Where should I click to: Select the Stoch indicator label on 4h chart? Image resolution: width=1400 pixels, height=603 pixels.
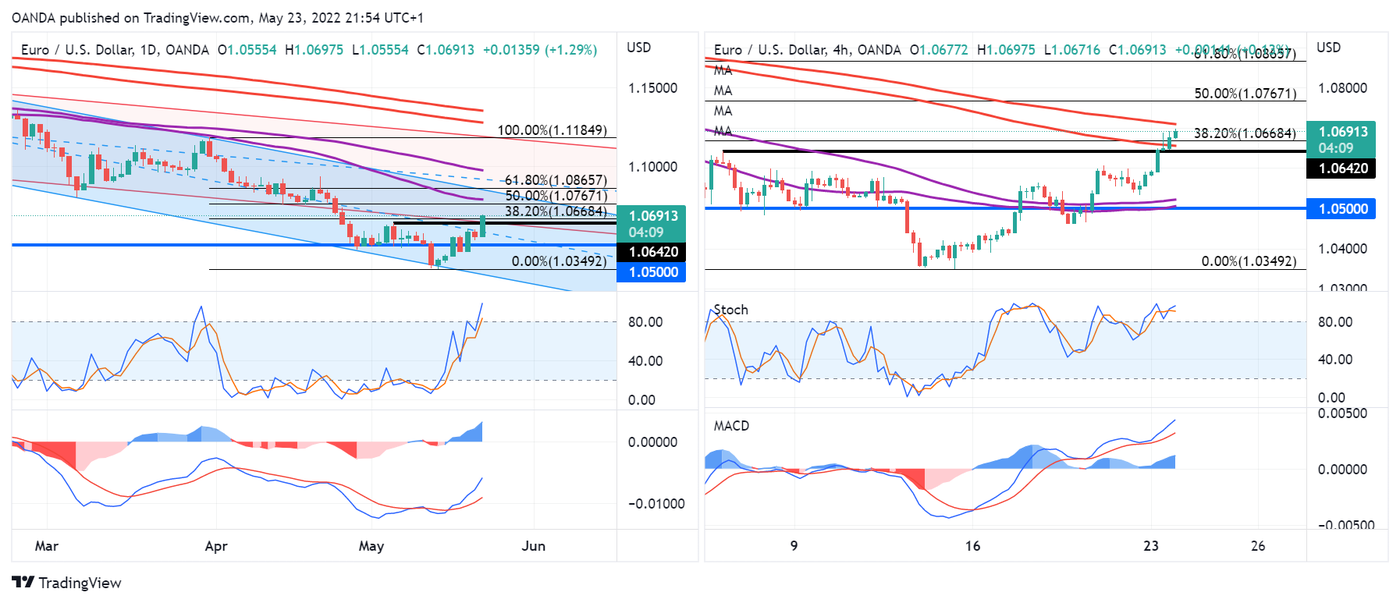[731, 310]
